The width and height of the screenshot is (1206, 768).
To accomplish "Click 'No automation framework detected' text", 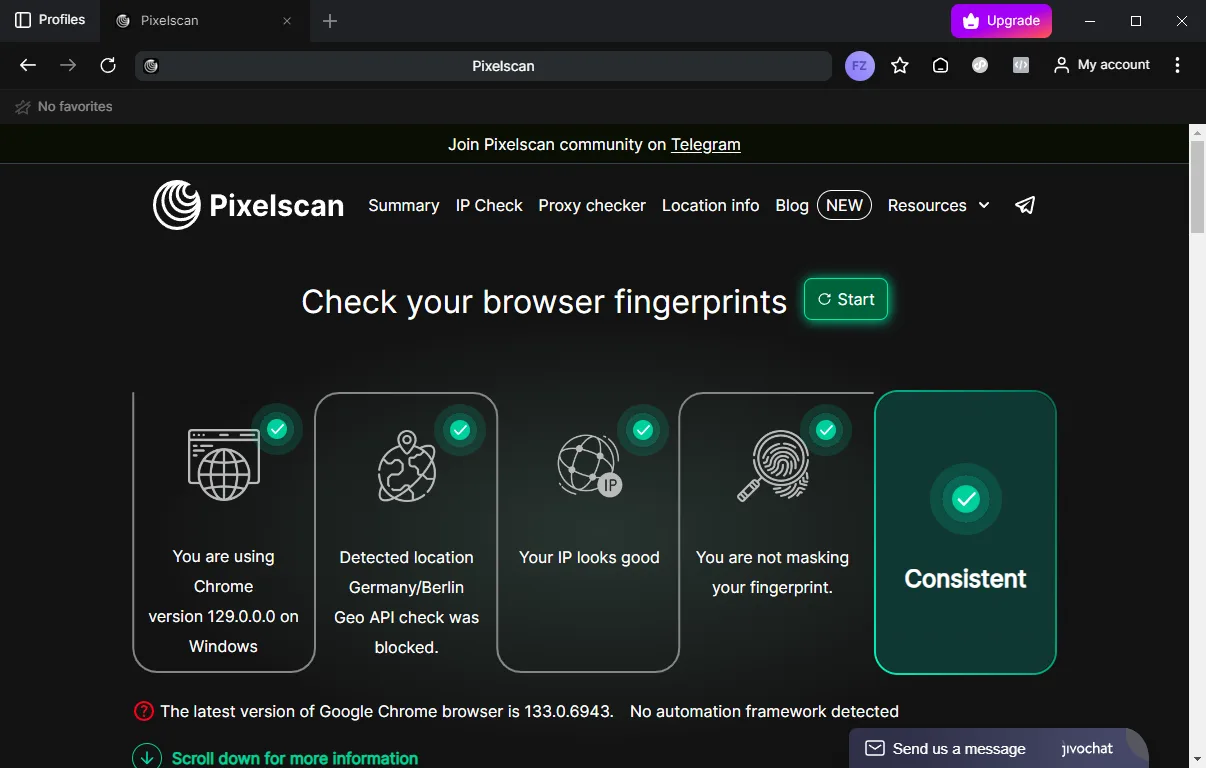I will 764,712.
